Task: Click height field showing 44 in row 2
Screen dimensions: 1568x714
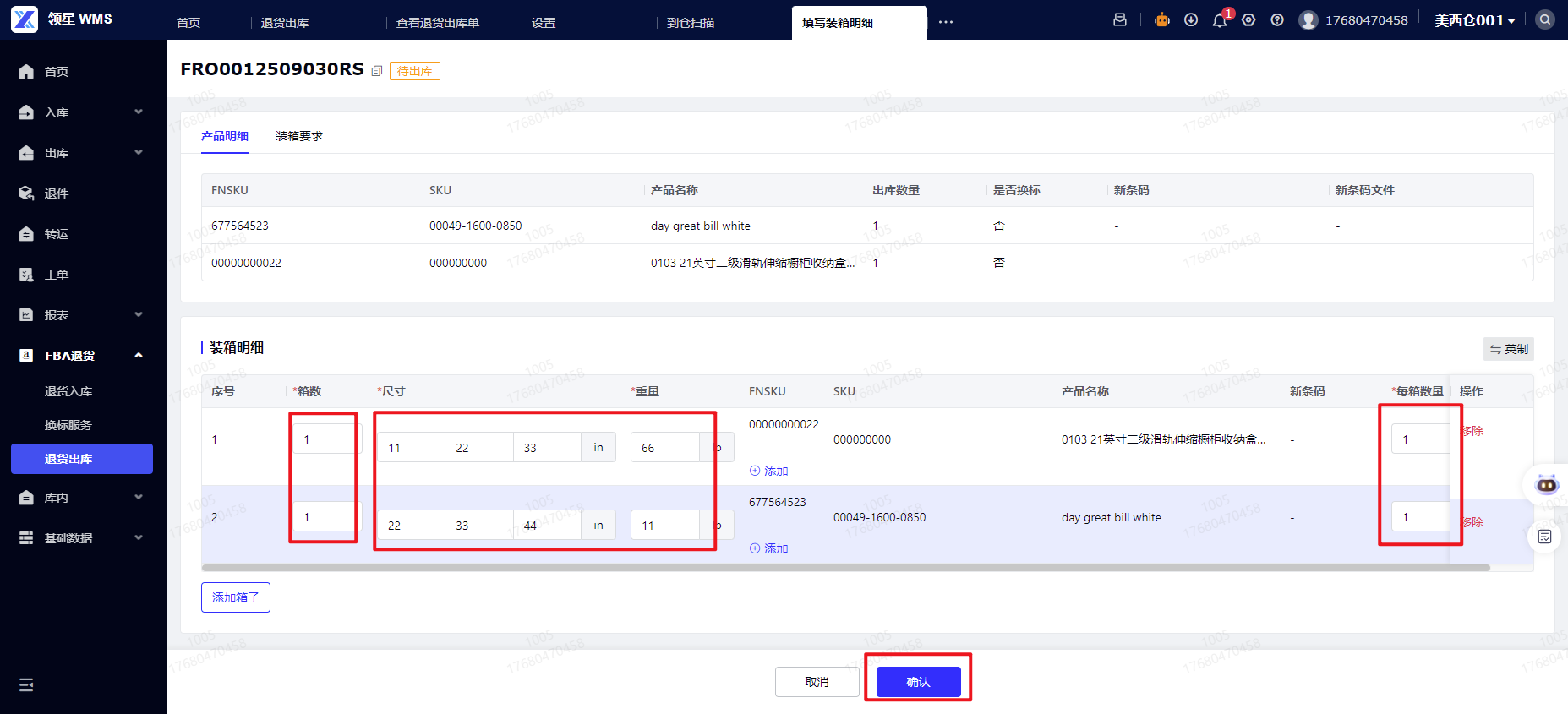Action: tap(547, 525)
